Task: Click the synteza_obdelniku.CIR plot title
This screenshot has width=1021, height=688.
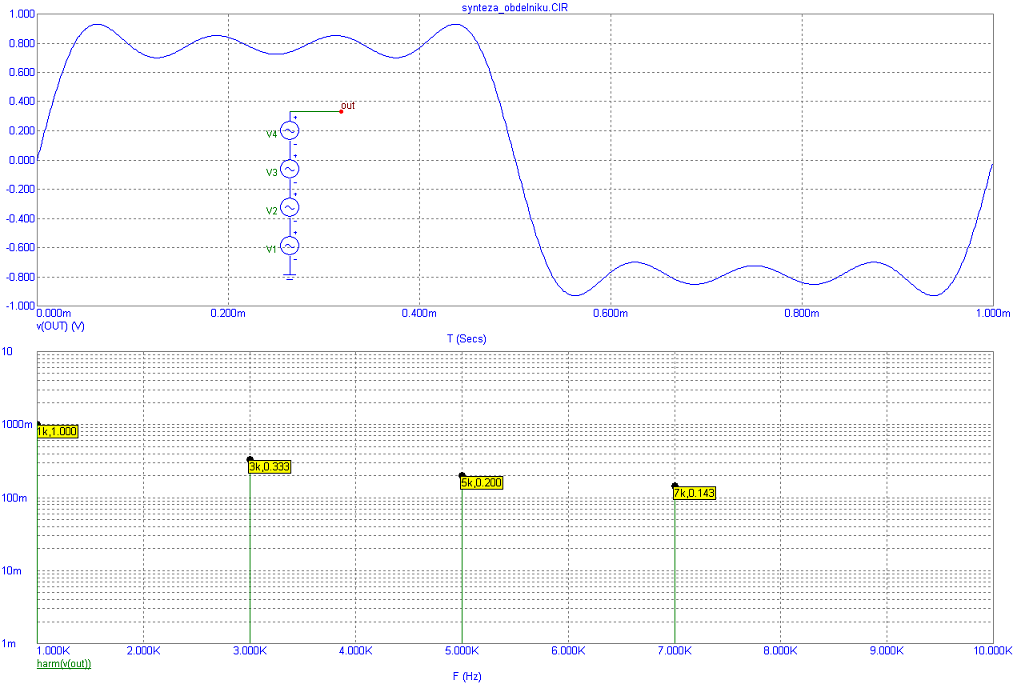Action: click(514, 8)
